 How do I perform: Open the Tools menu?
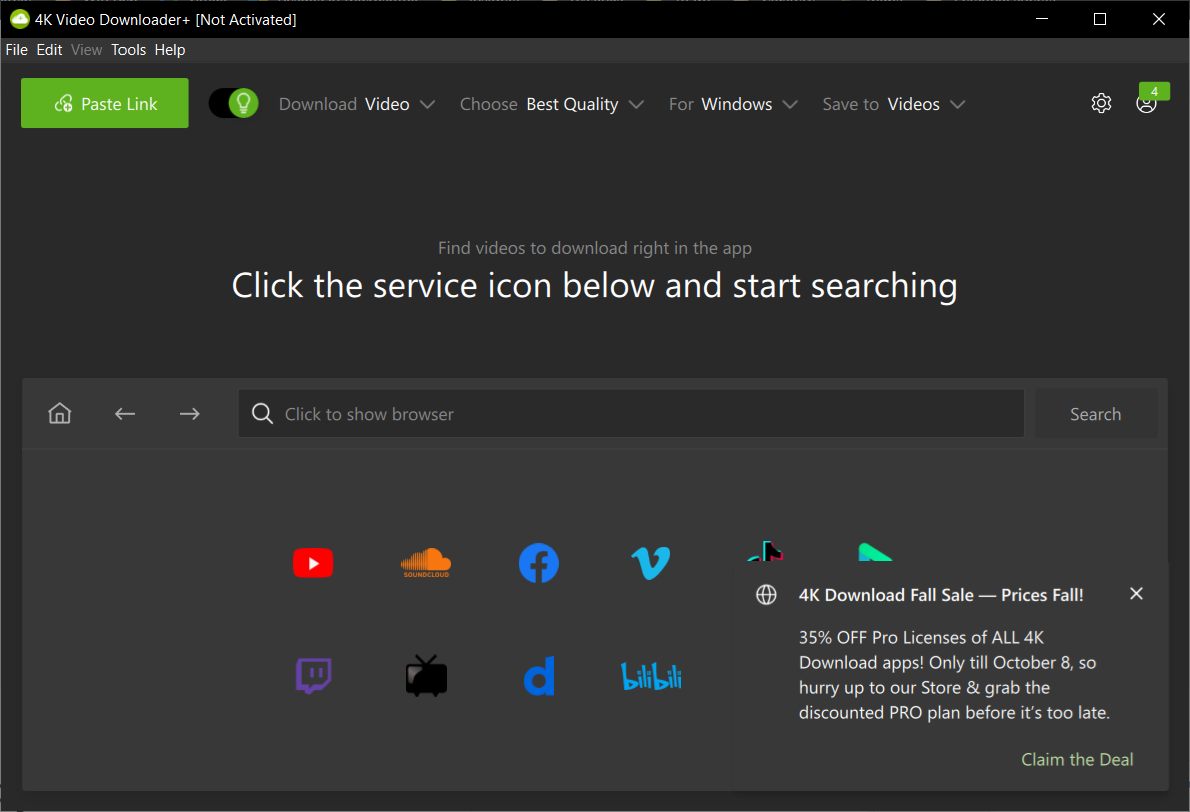[x=128, y=49]
